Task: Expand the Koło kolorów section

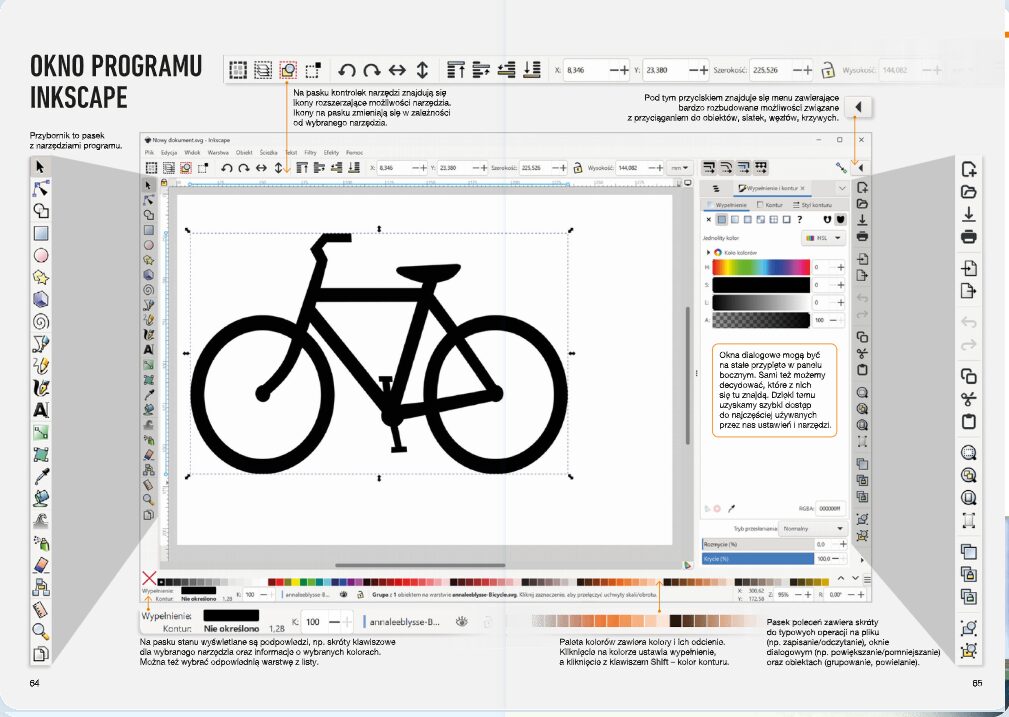Action: click(707, 253)
